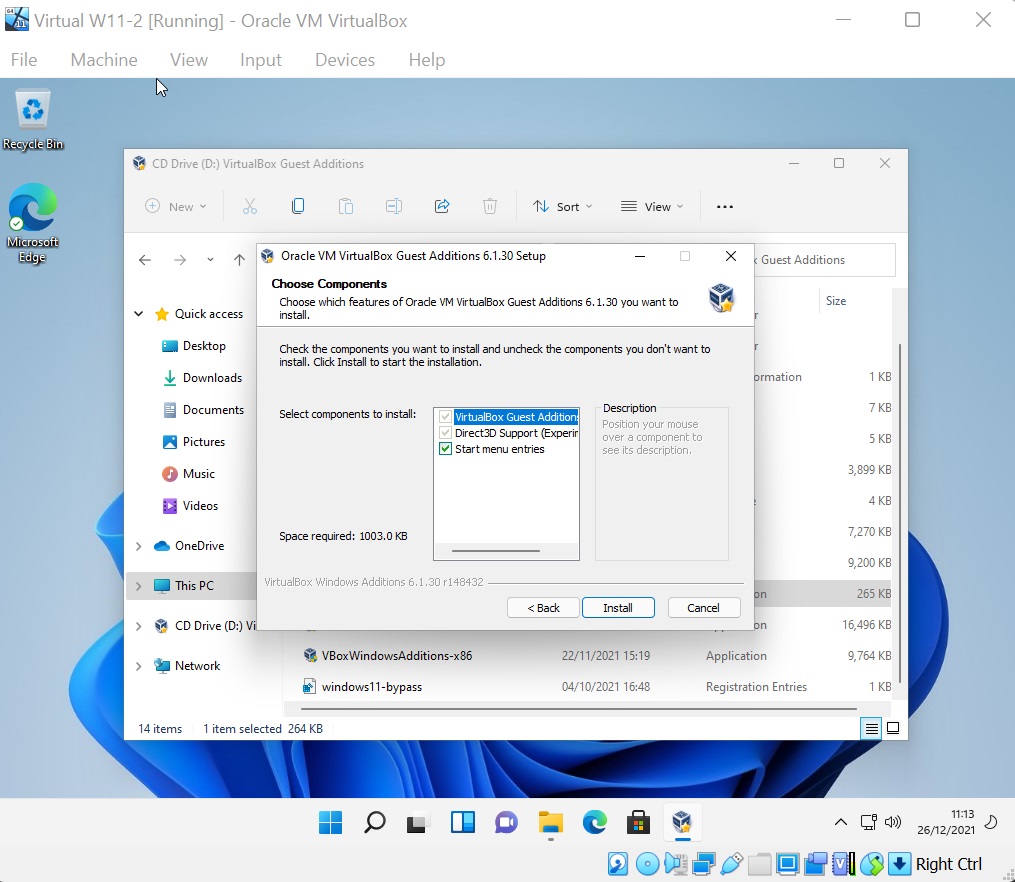Click the shared folders icon in VirtualBox status bar
Viewport: 1015px width, 882px height.
click(x=759, y=864)
